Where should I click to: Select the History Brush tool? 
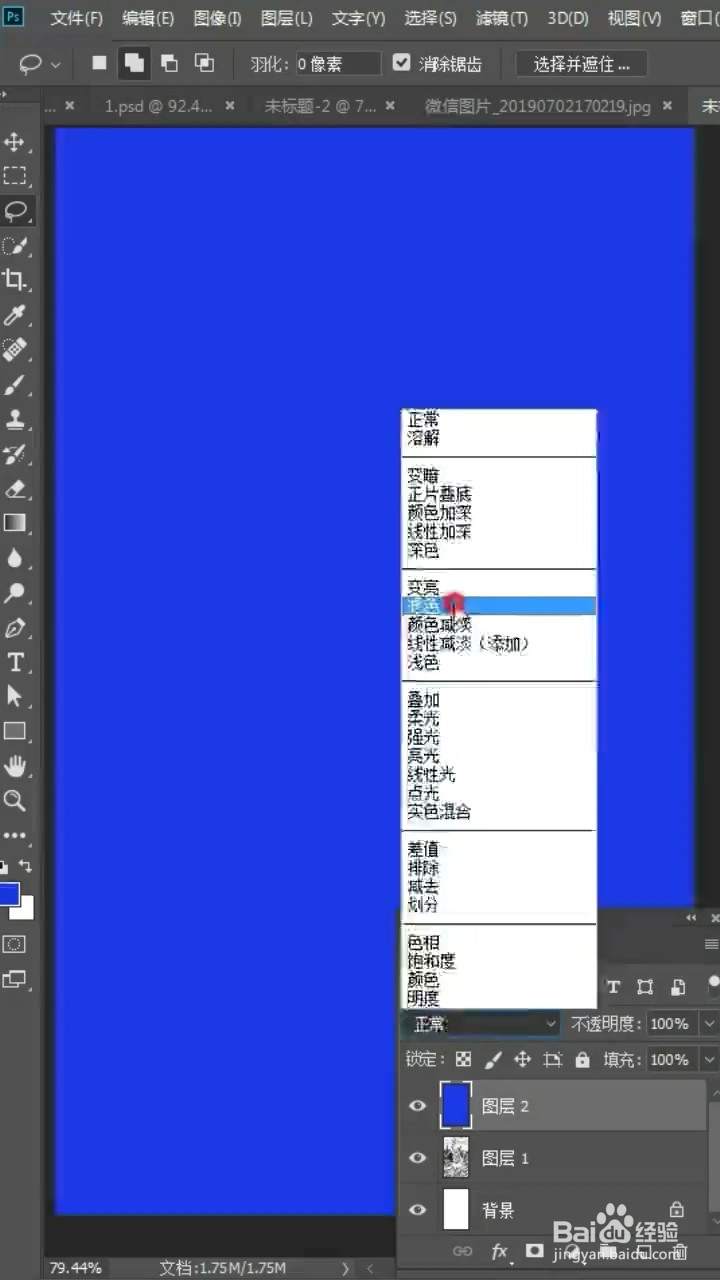(x=15, y=455)
